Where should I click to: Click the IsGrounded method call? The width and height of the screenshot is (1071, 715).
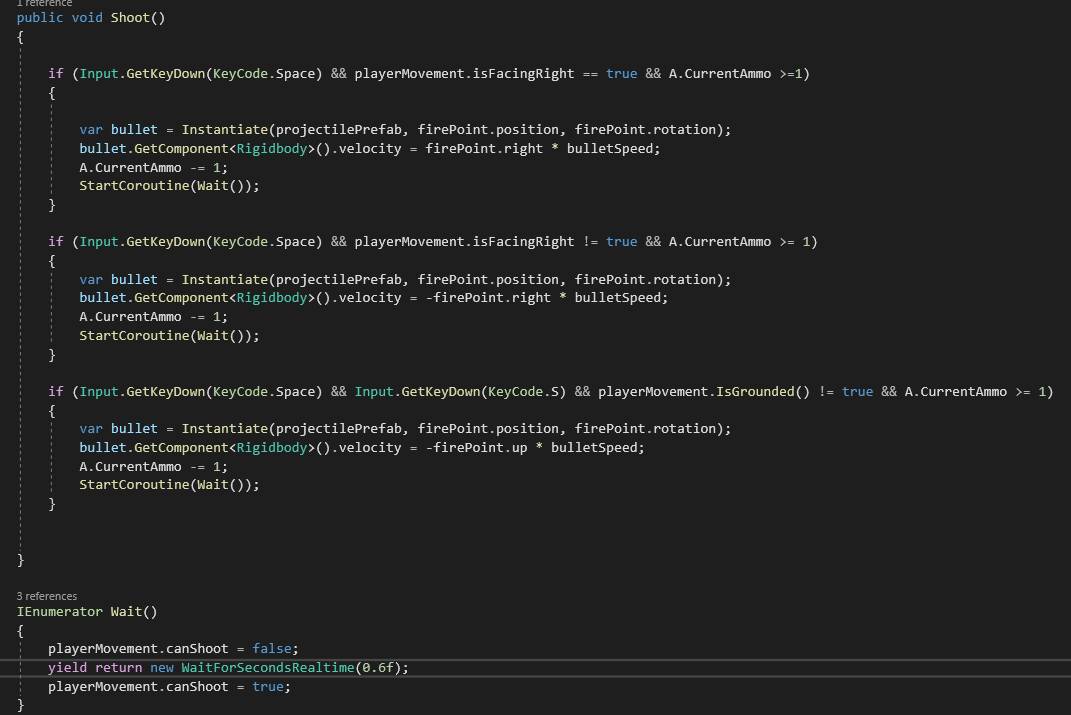pyautogui.click(x=755, y=391)
